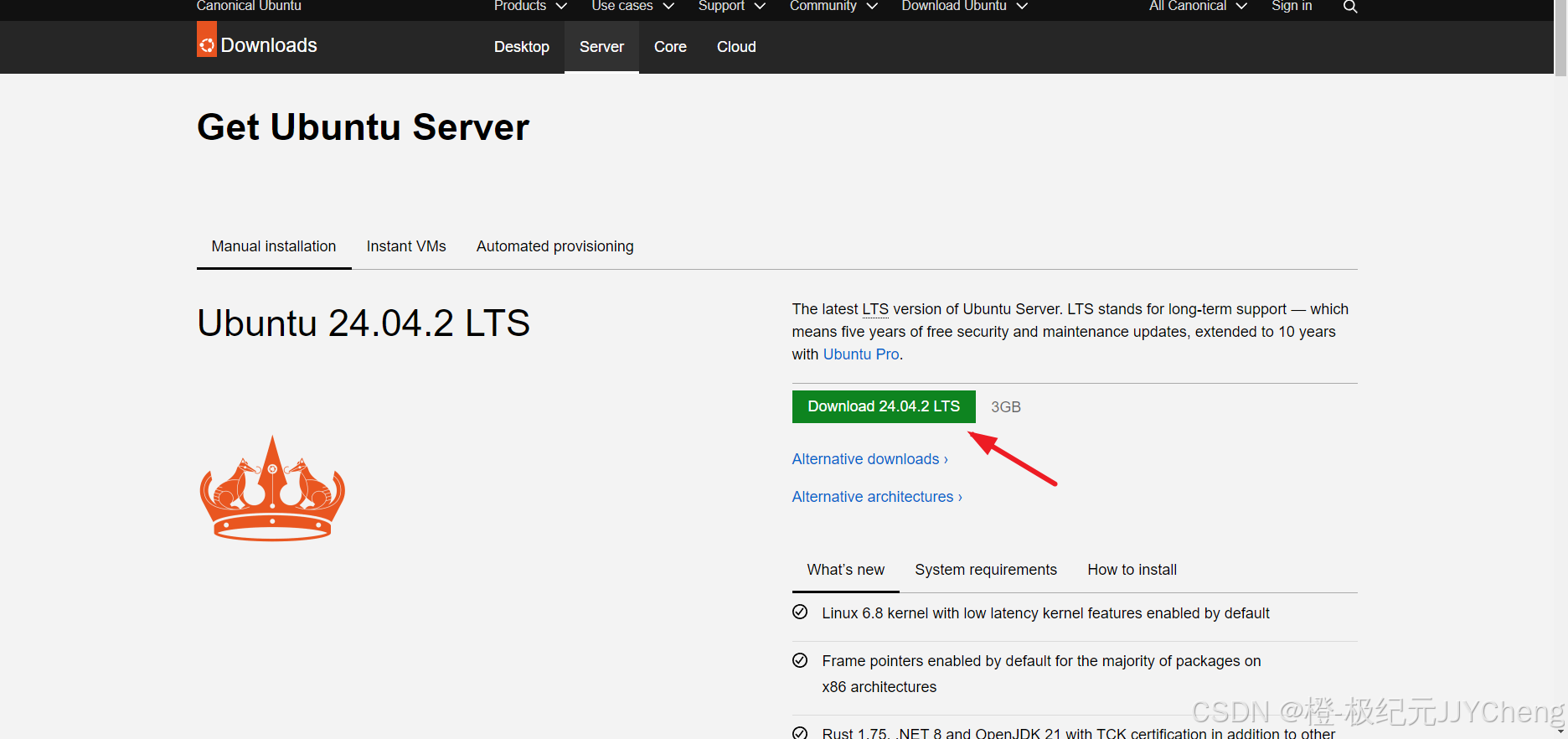This screenshot has width=1568, height=739.
Task: Go to the Cloud downloads tab
Action: pyautogui.click(x=736, y=47)
